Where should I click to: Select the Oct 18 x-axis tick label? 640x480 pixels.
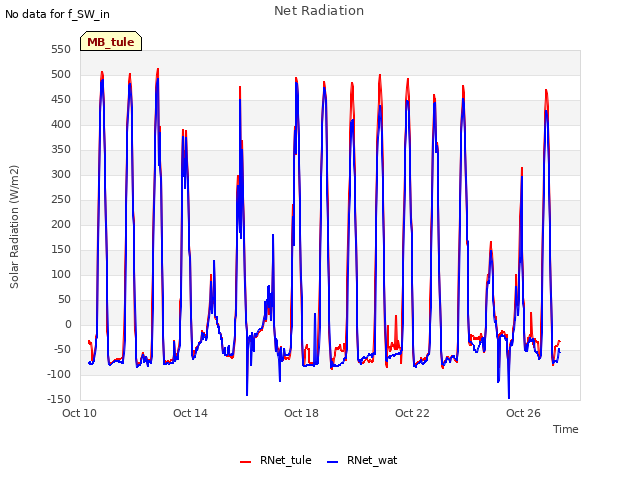click(x=302, y=413)
